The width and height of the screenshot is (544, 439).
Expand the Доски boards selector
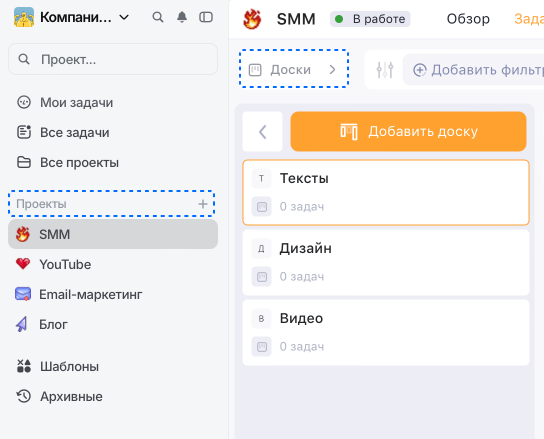click(x=294, y=69)
